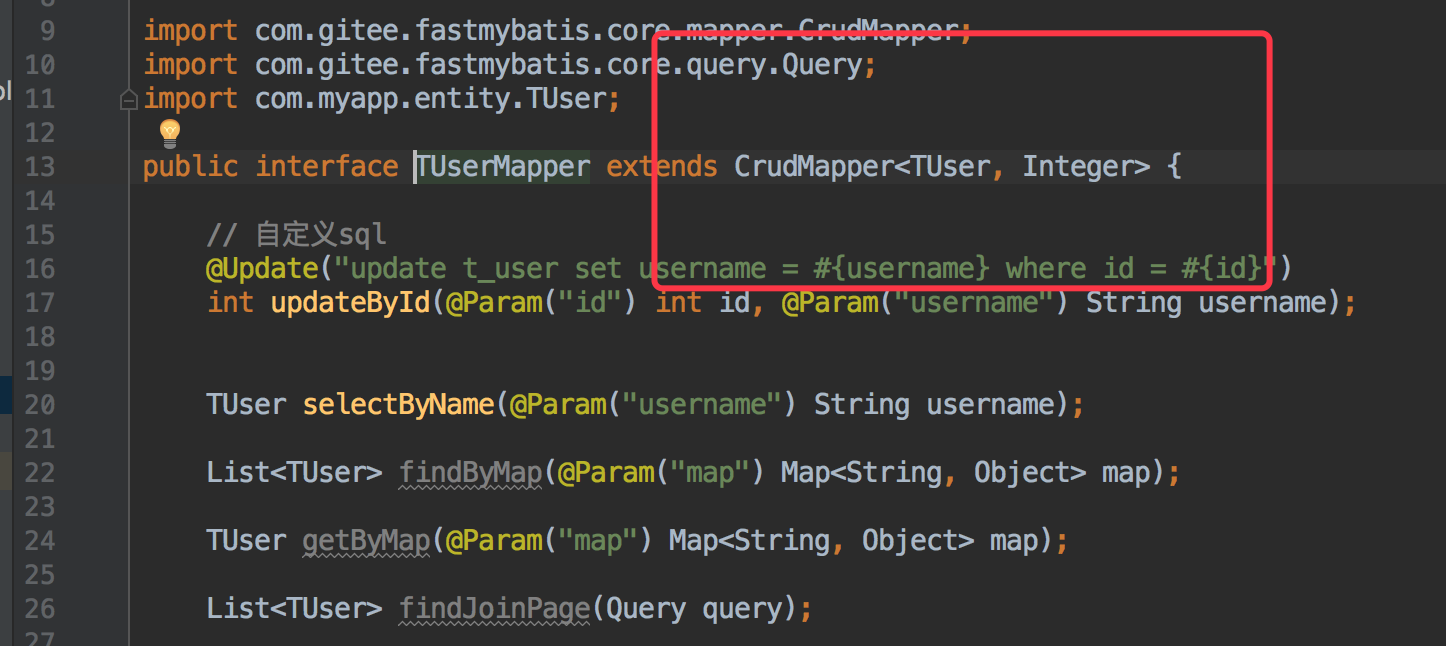This screenshot has width=1446, height=646.
Task: Click line number 24 in the gutter
Action: pyautogui.click(x=40, y=540)
